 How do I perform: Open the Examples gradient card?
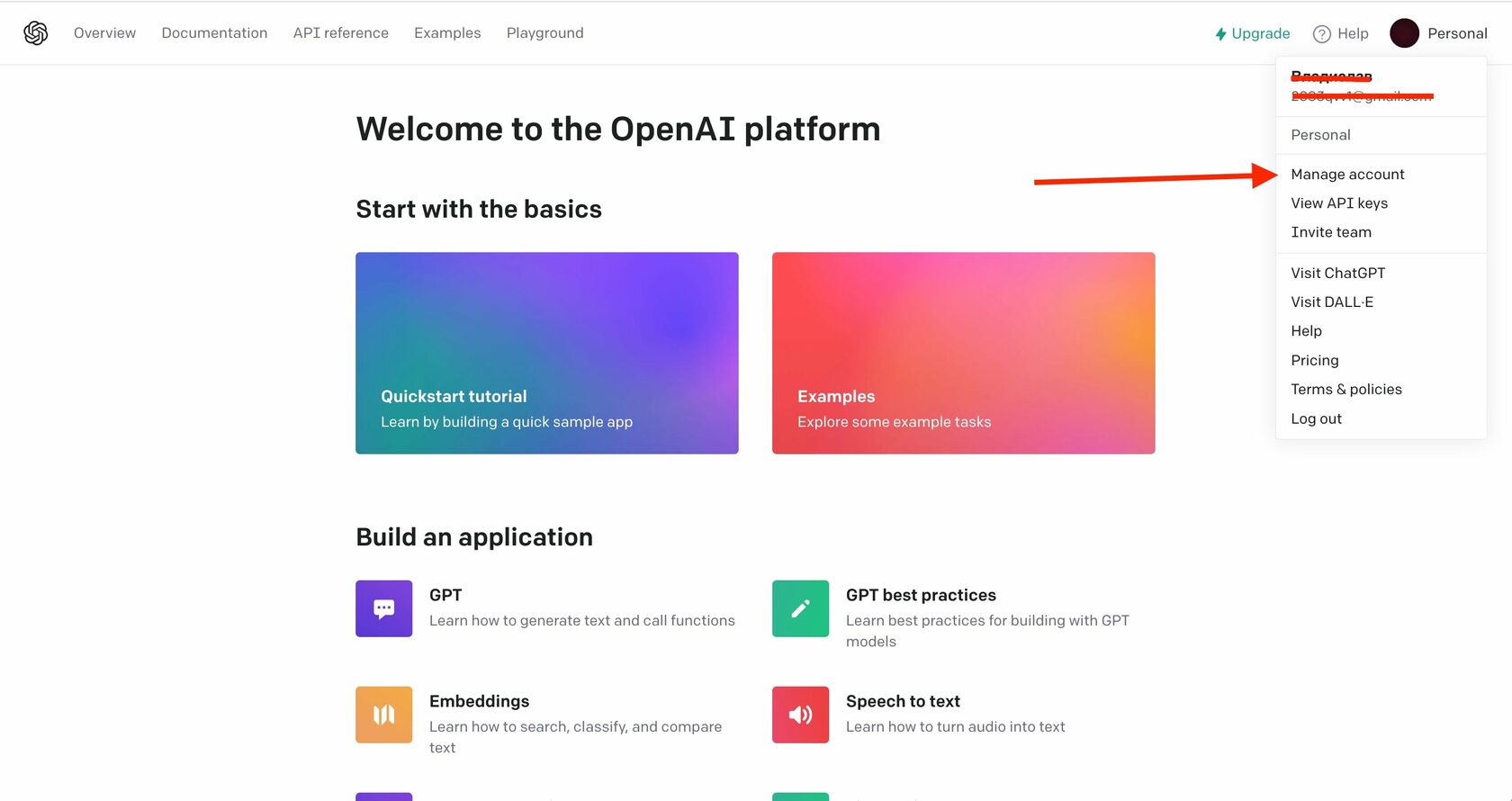point(963,353)
